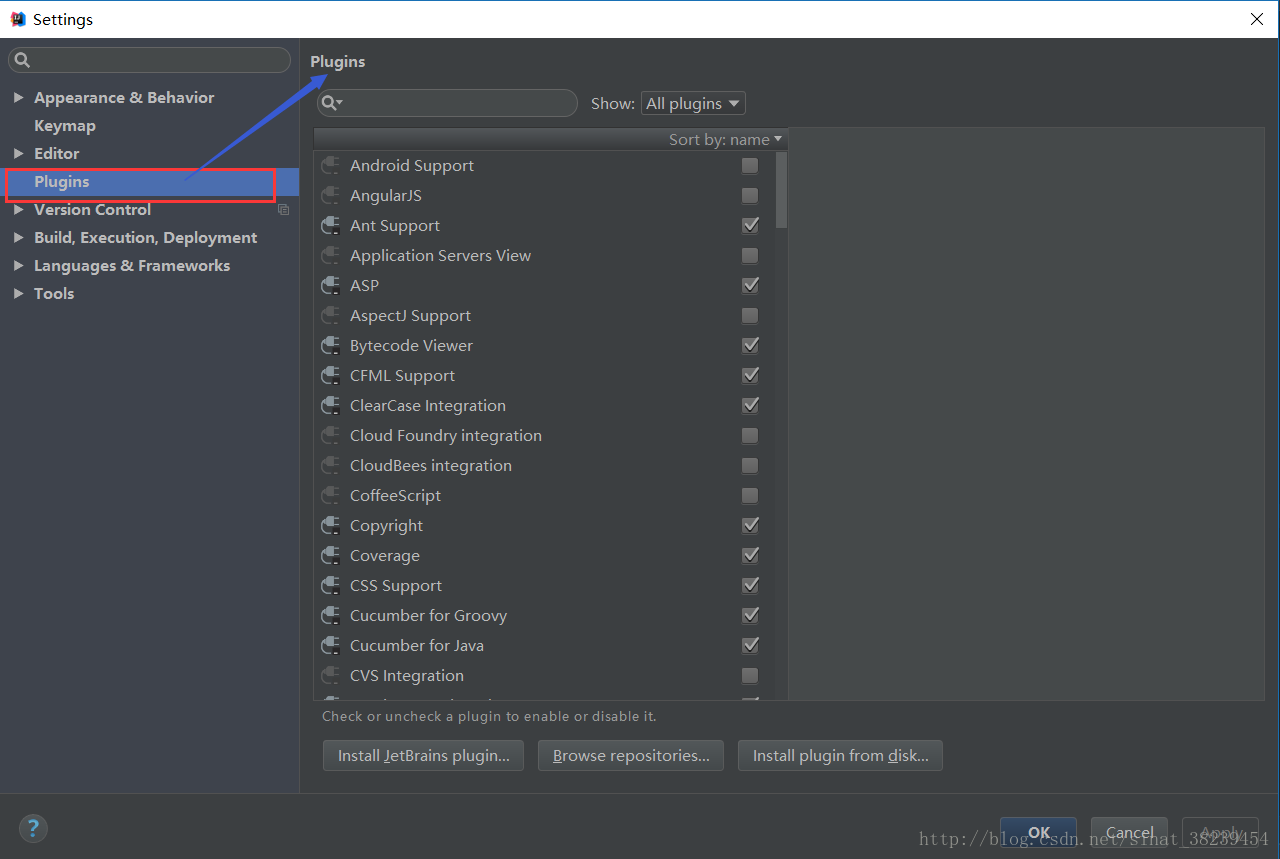Click the IntelliJ logo in title bar
Image resolution: width=1280 pixels, height=859 pixels.
coord(17,19)
